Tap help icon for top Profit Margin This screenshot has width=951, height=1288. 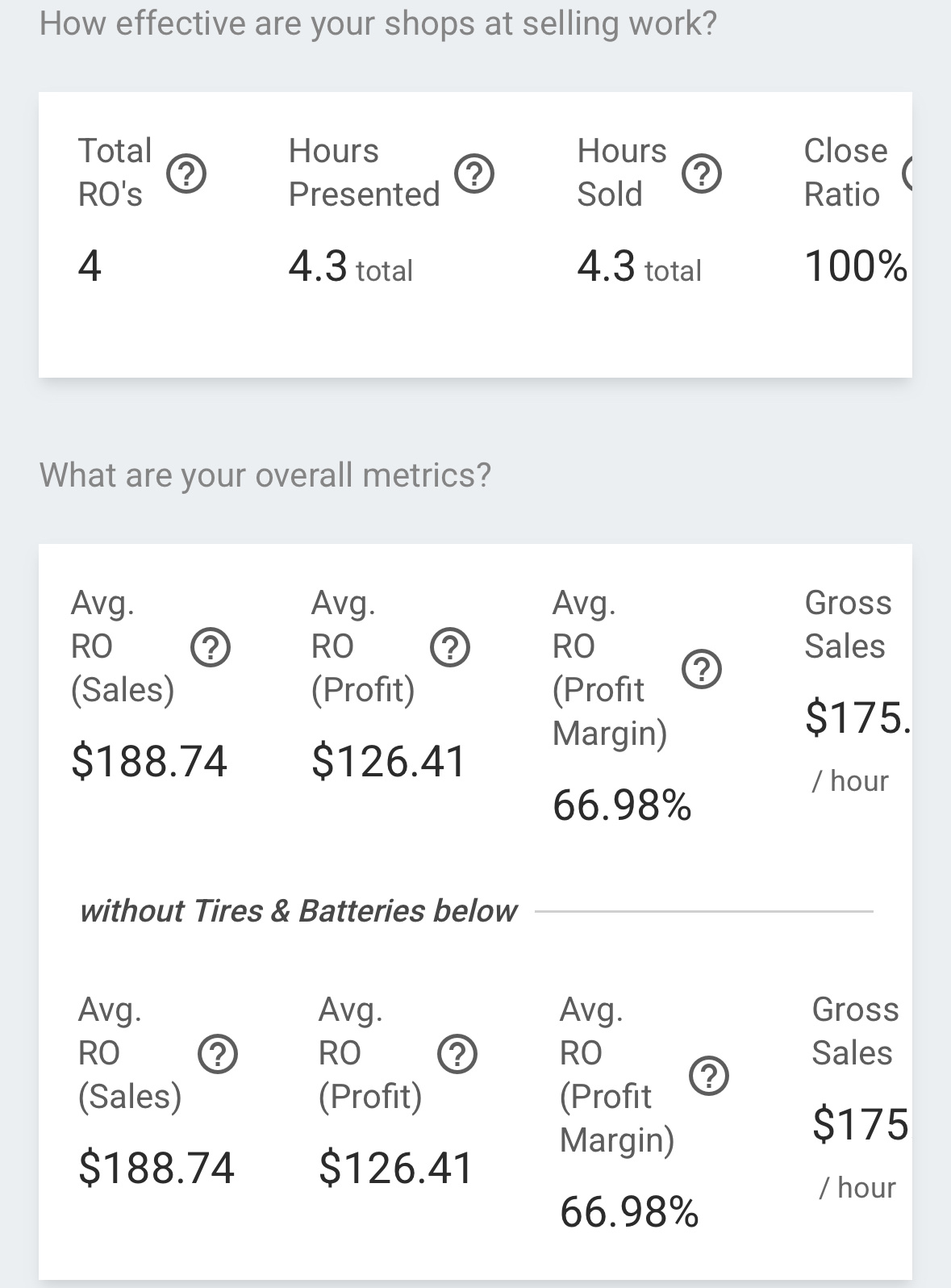(702, 669)
